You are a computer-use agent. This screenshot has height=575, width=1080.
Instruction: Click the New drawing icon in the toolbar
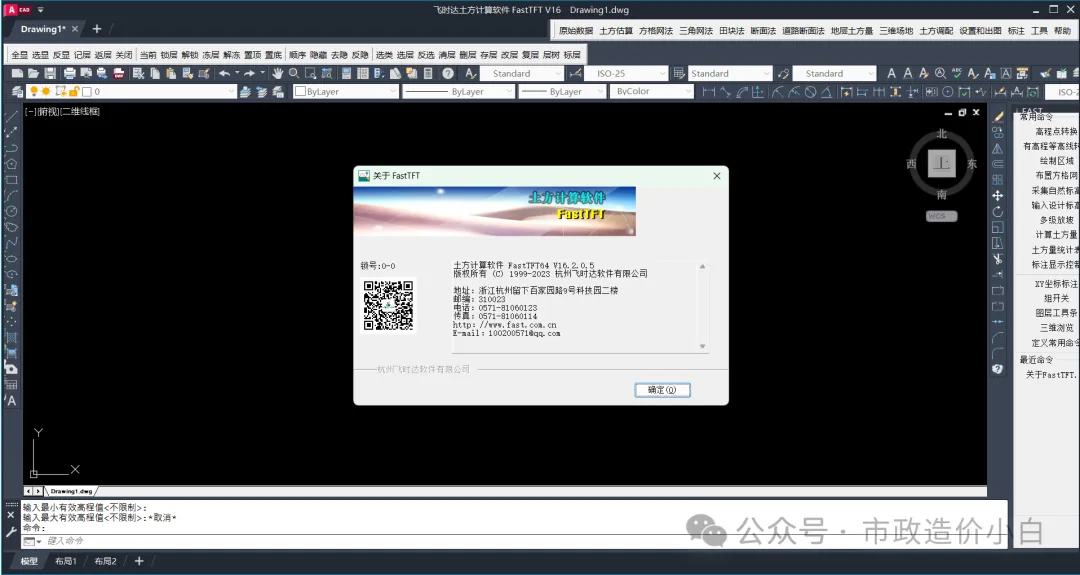click(x=17, y=73)
